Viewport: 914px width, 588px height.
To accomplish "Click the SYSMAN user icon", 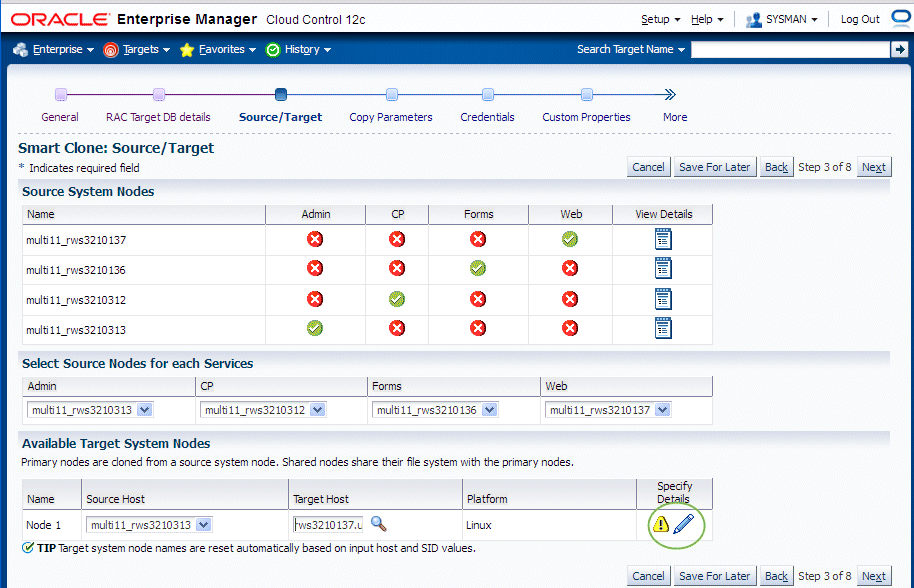I will 754,20.
